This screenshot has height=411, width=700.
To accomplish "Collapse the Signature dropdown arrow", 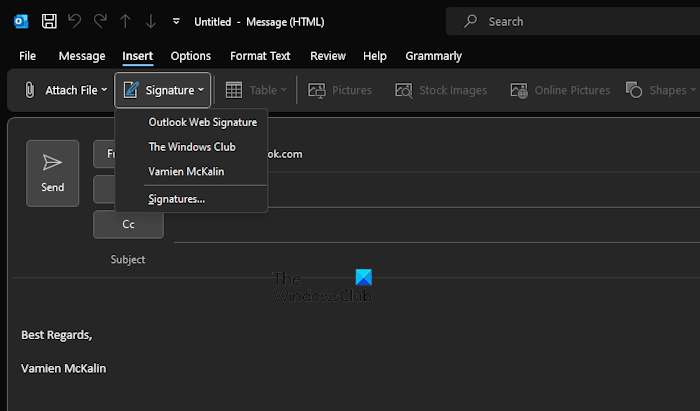I will click(x=201, y=90).
